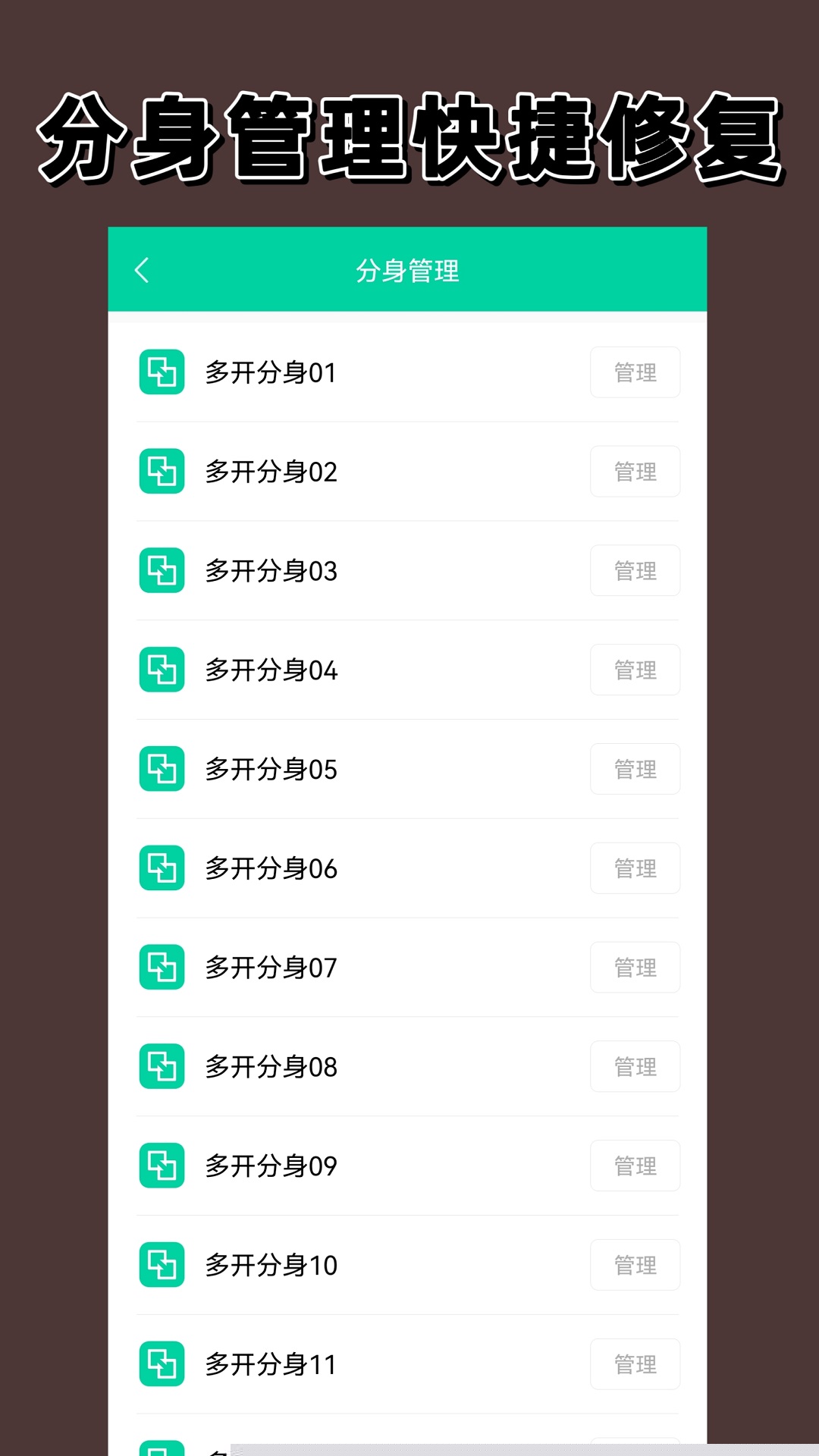Image resolution: width=819 pixels, height=1456 pixels.
Task: Tap the clone icon for 多开分身11
Action: (x=162, y=1364)
